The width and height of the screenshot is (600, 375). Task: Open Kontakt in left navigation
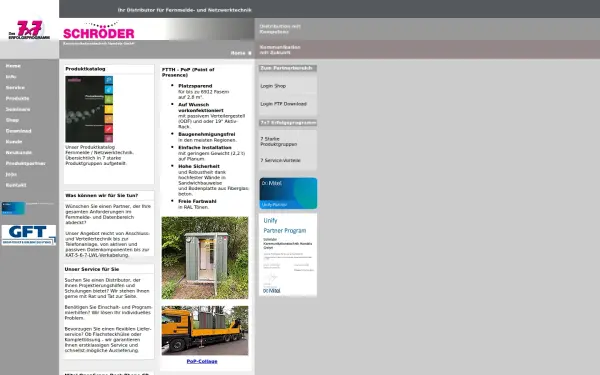point(16,185)
